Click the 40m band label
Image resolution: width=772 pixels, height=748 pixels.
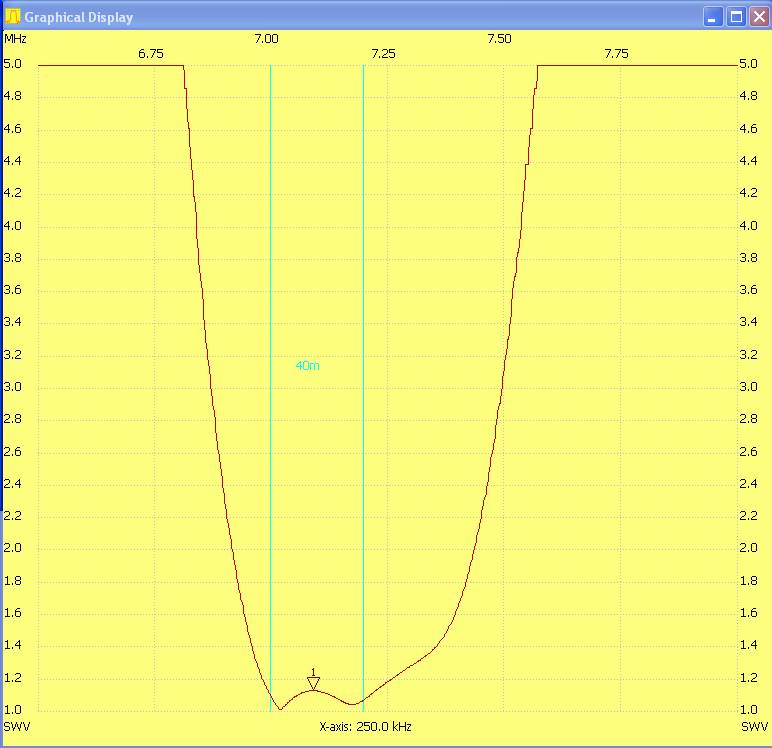pos(307,366)
